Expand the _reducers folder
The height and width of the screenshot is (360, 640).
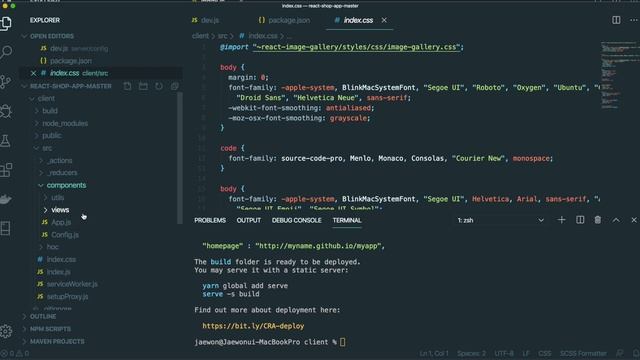click(62, 173)
